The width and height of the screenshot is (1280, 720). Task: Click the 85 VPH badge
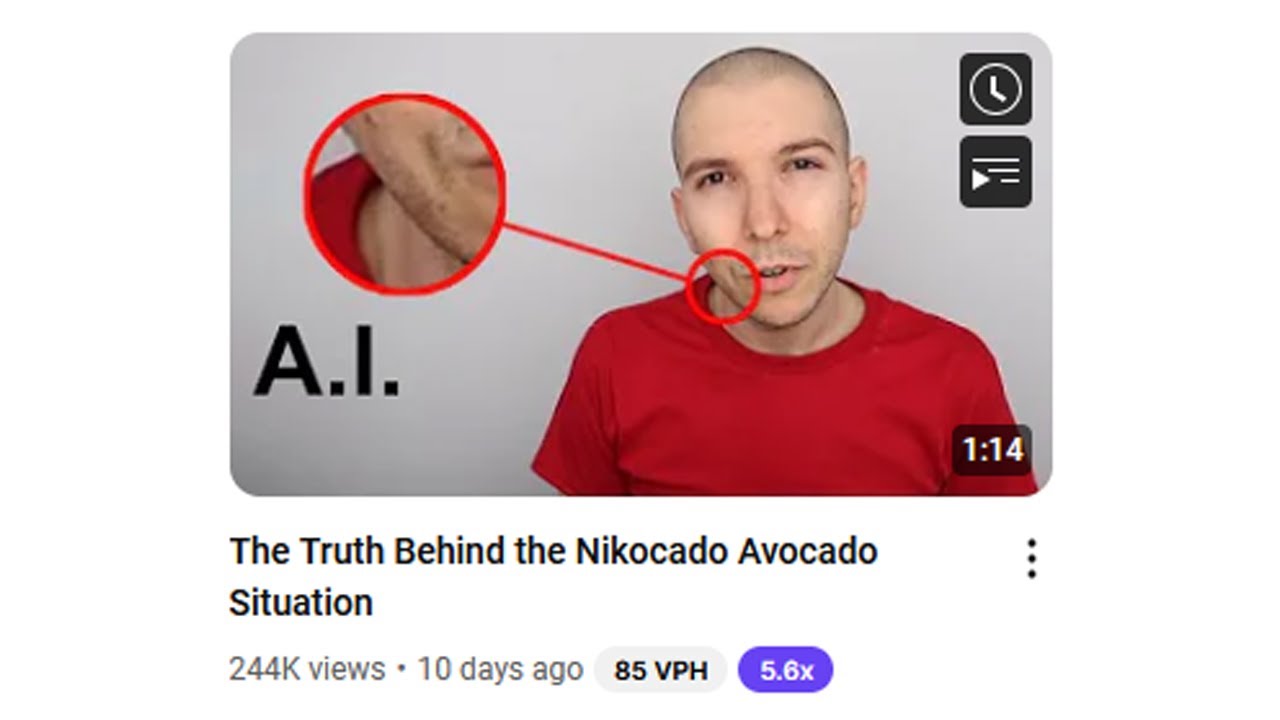coord(660,670)
